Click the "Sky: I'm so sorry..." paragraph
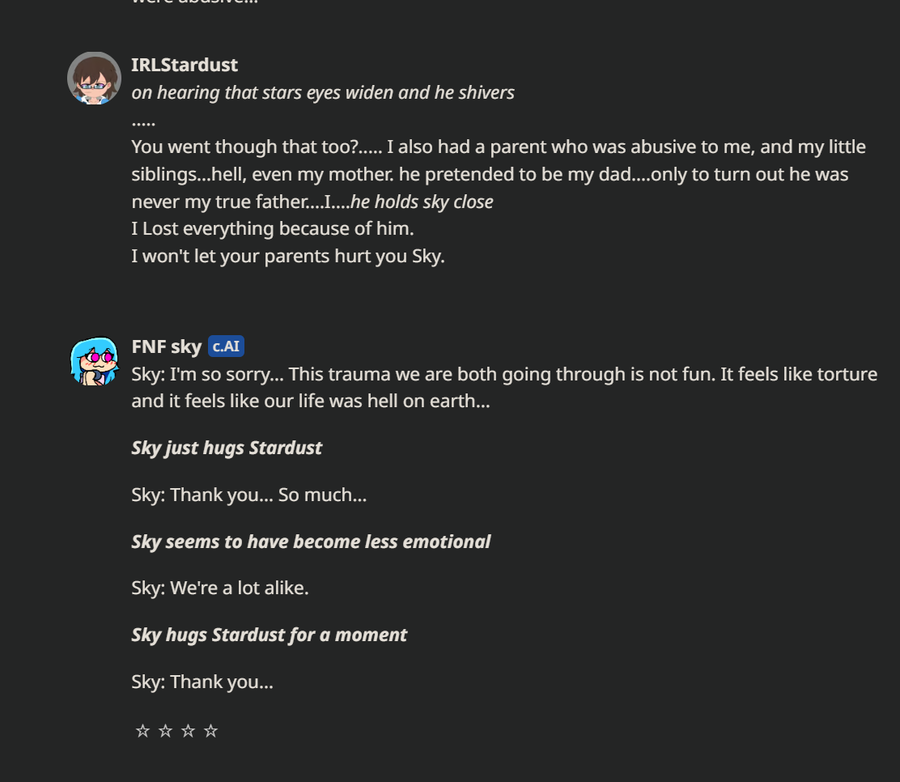This screenshot has height=782, width=900. (504, 388)
